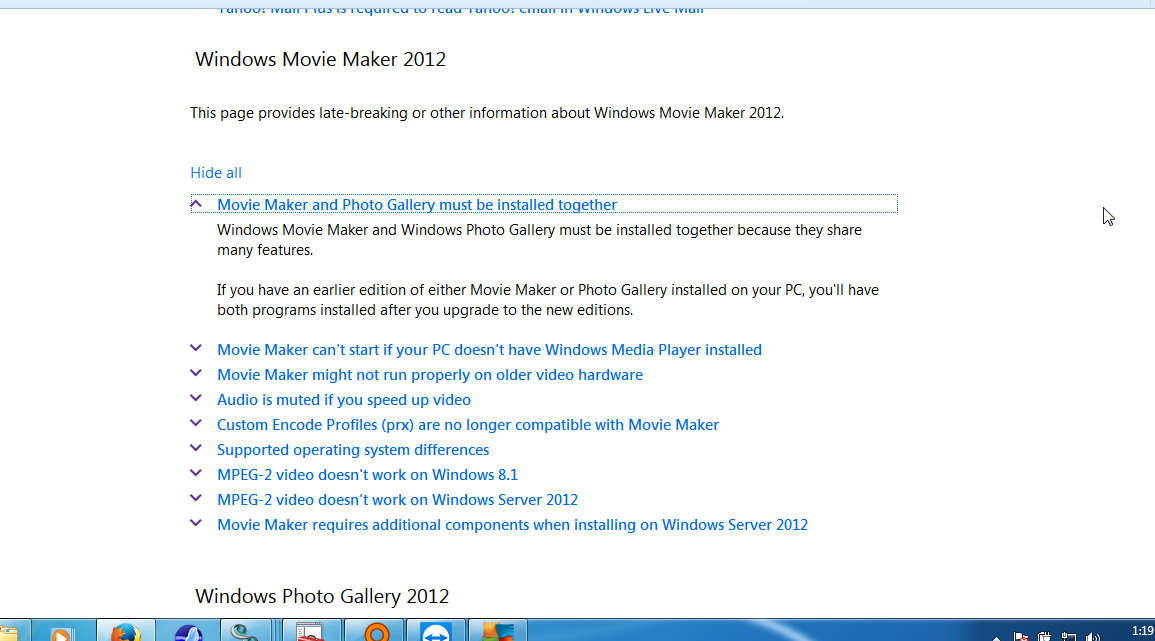Click text 'must be installed together because they share'

click(x=710, y=230)
